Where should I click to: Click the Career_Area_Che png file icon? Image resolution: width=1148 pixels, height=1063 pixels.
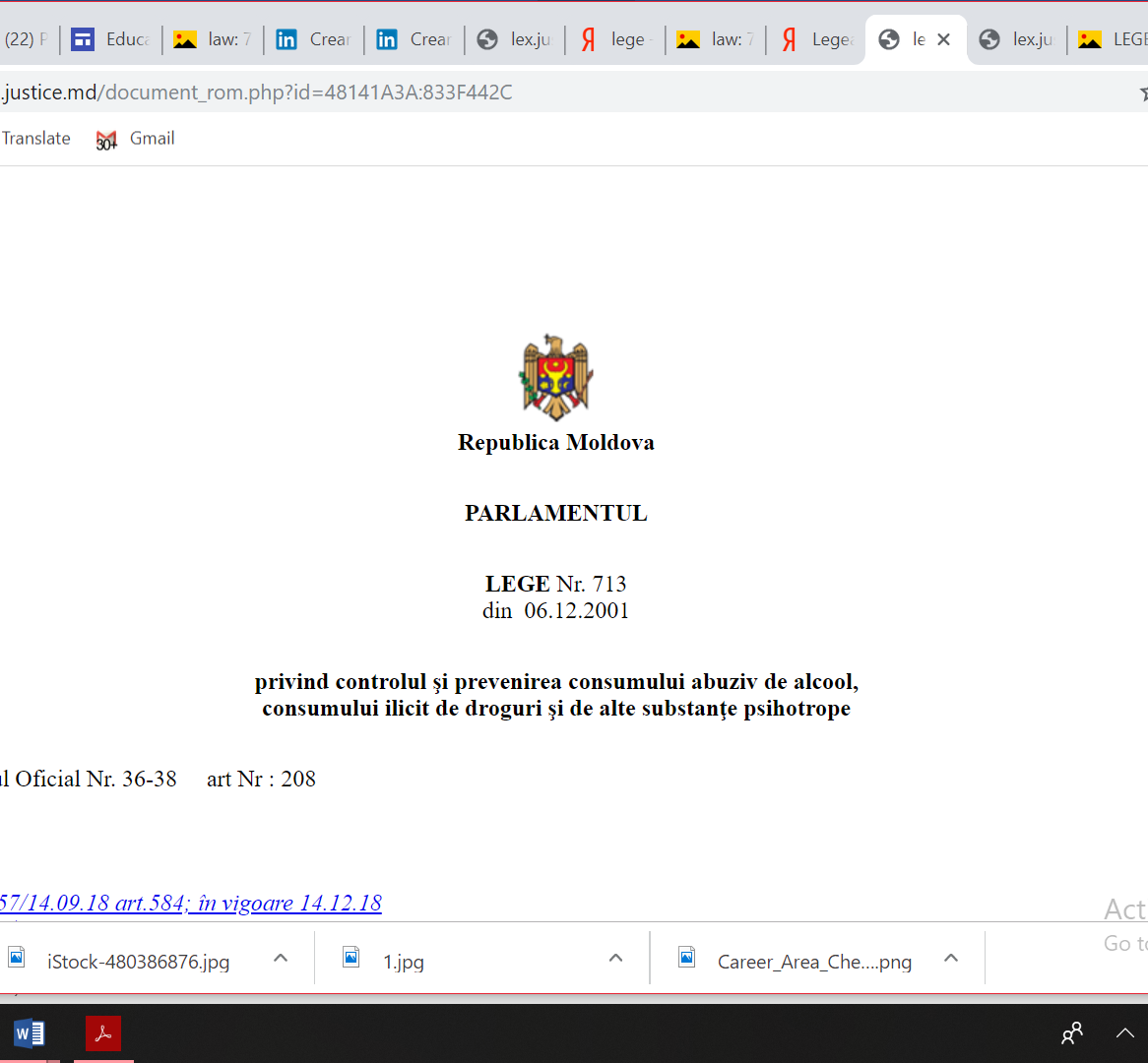687,958
